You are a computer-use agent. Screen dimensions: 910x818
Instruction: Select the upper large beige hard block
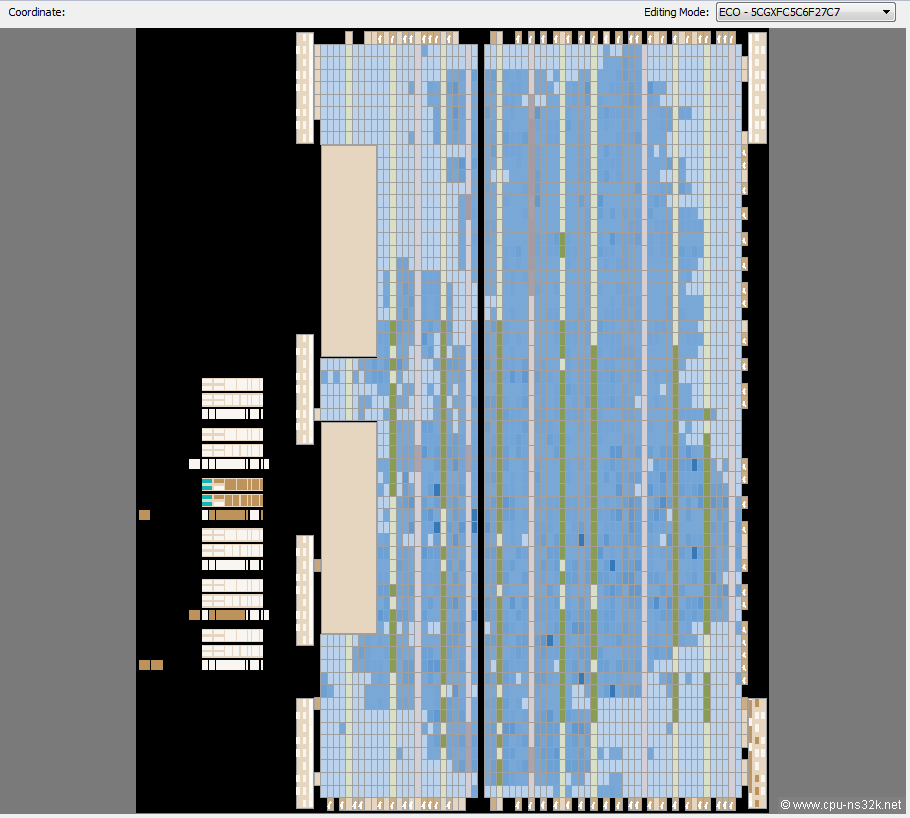tap(348, 250)
